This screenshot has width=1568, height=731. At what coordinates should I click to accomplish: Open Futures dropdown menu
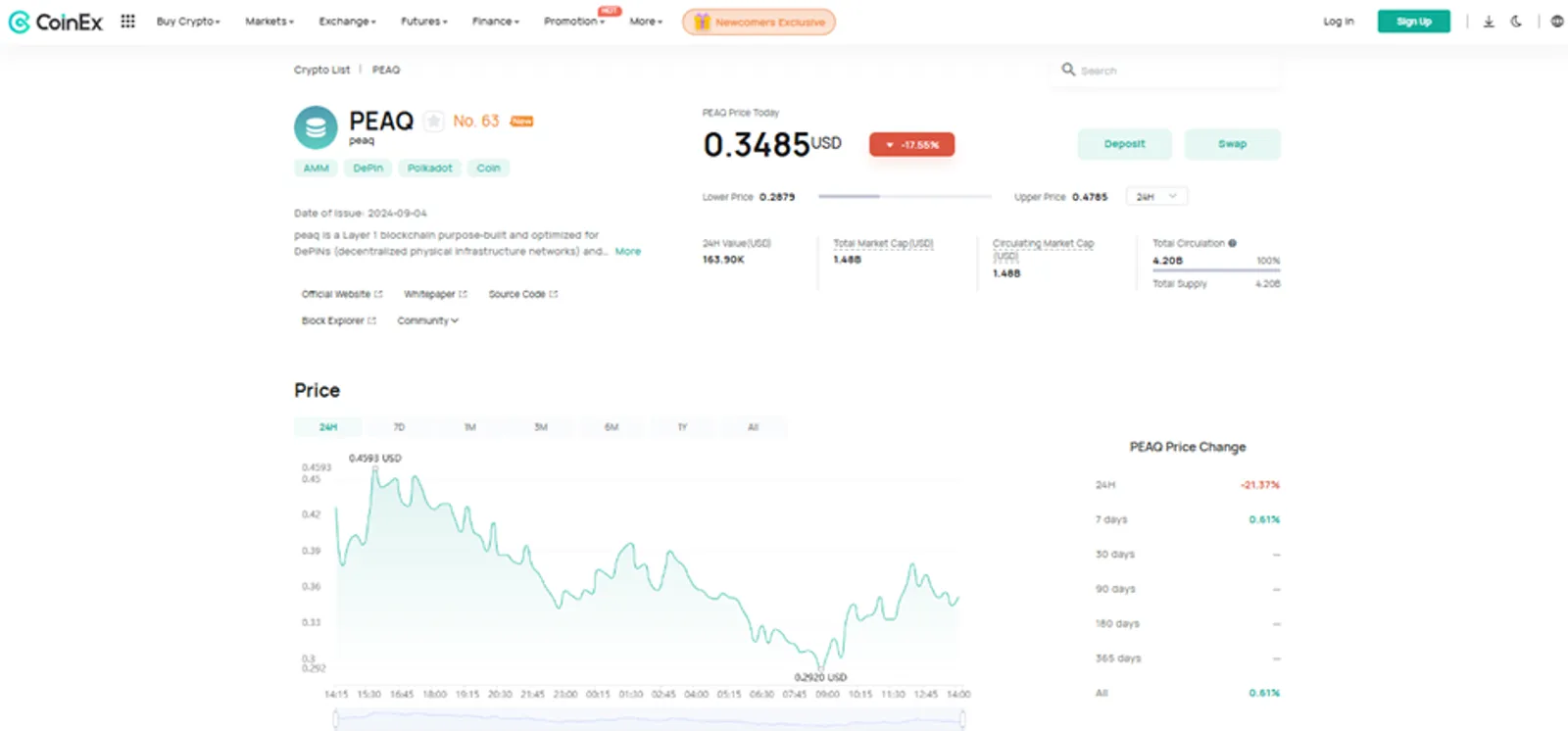click(423, 22)
